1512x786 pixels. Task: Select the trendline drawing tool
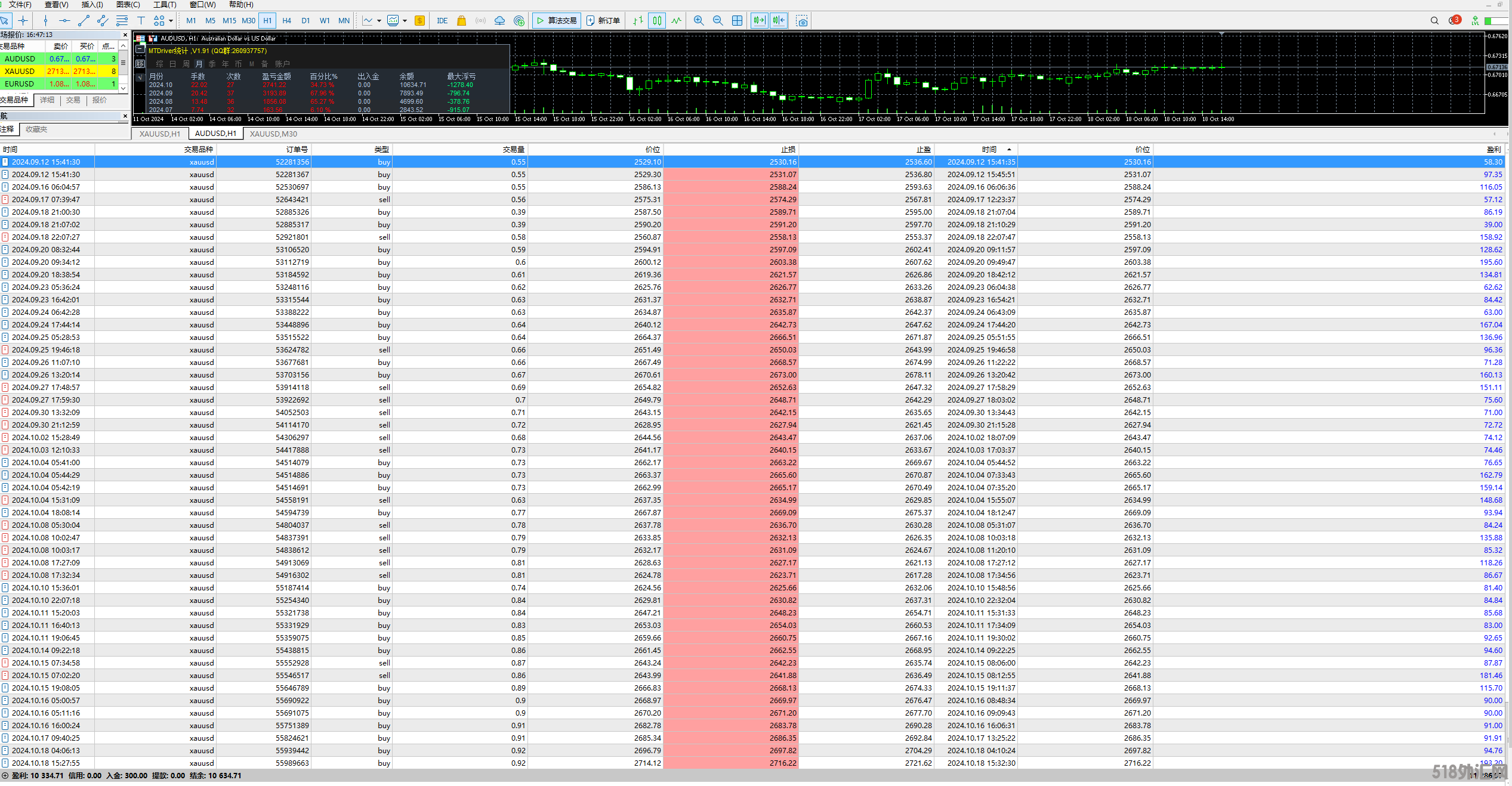84,20
